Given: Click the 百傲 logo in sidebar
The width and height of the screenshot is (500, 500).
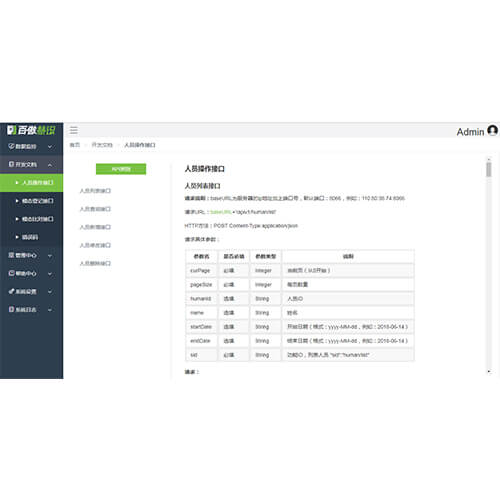Looking at the screenshot, I should (x=31, y=130).
